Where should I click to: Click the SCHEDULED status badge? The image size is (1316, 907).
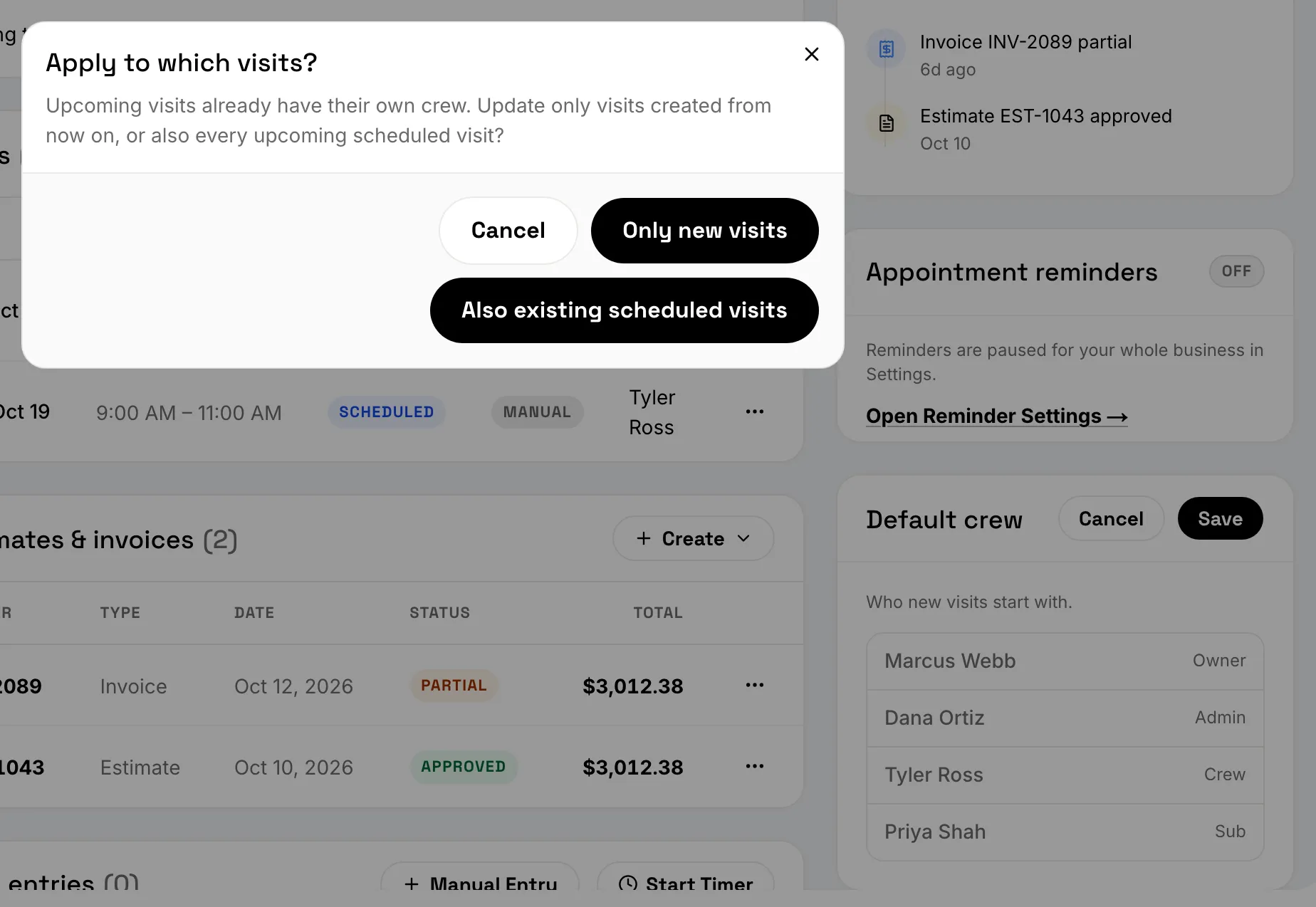point(386,412)
